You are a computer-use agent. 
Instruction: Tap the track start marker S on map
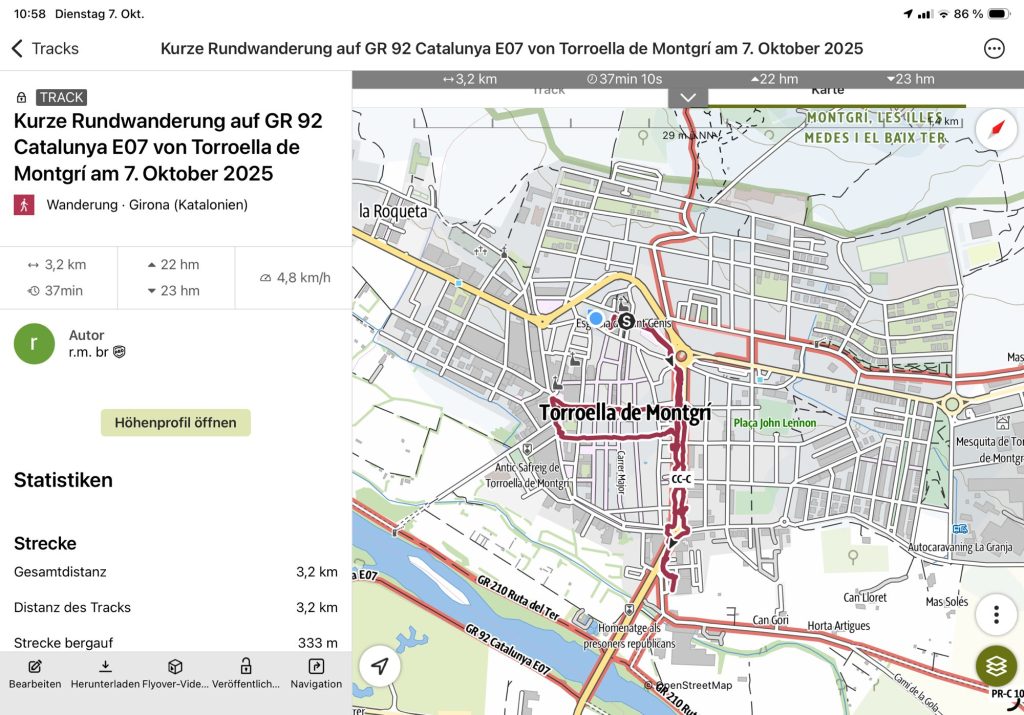(x=627, y=321)
